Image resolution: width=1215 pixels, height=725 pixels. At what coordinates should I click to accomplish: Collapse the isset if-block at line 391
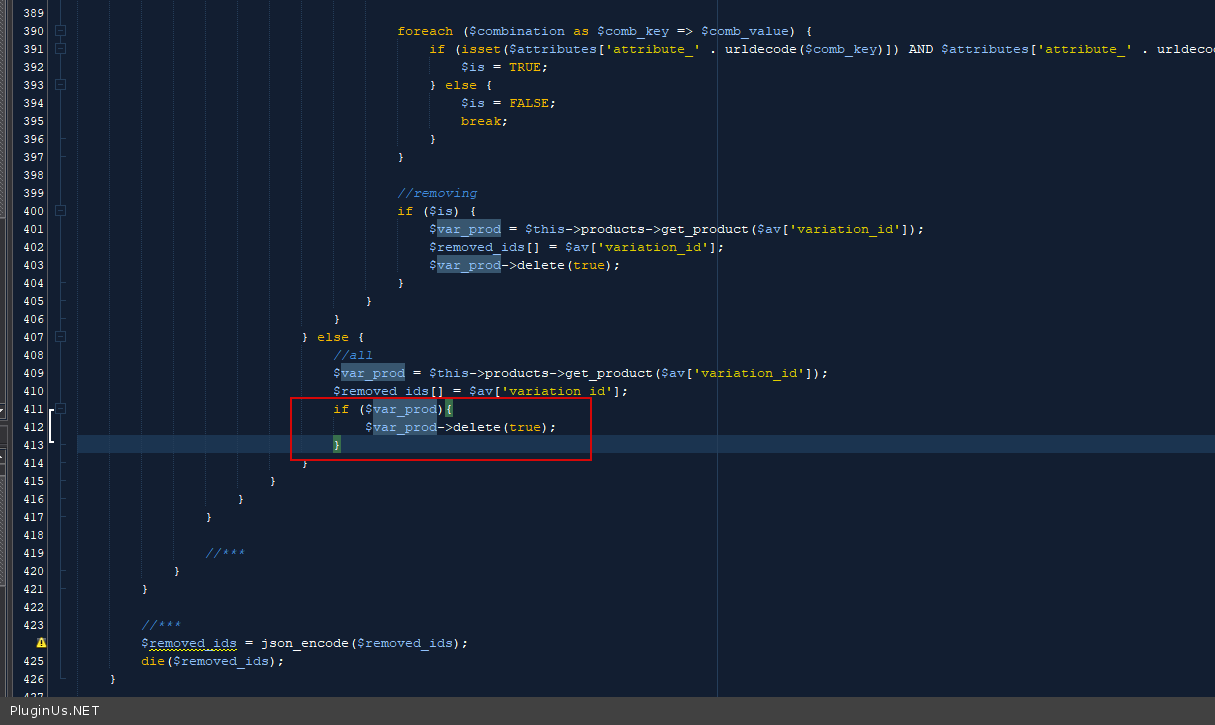(61, 49)
